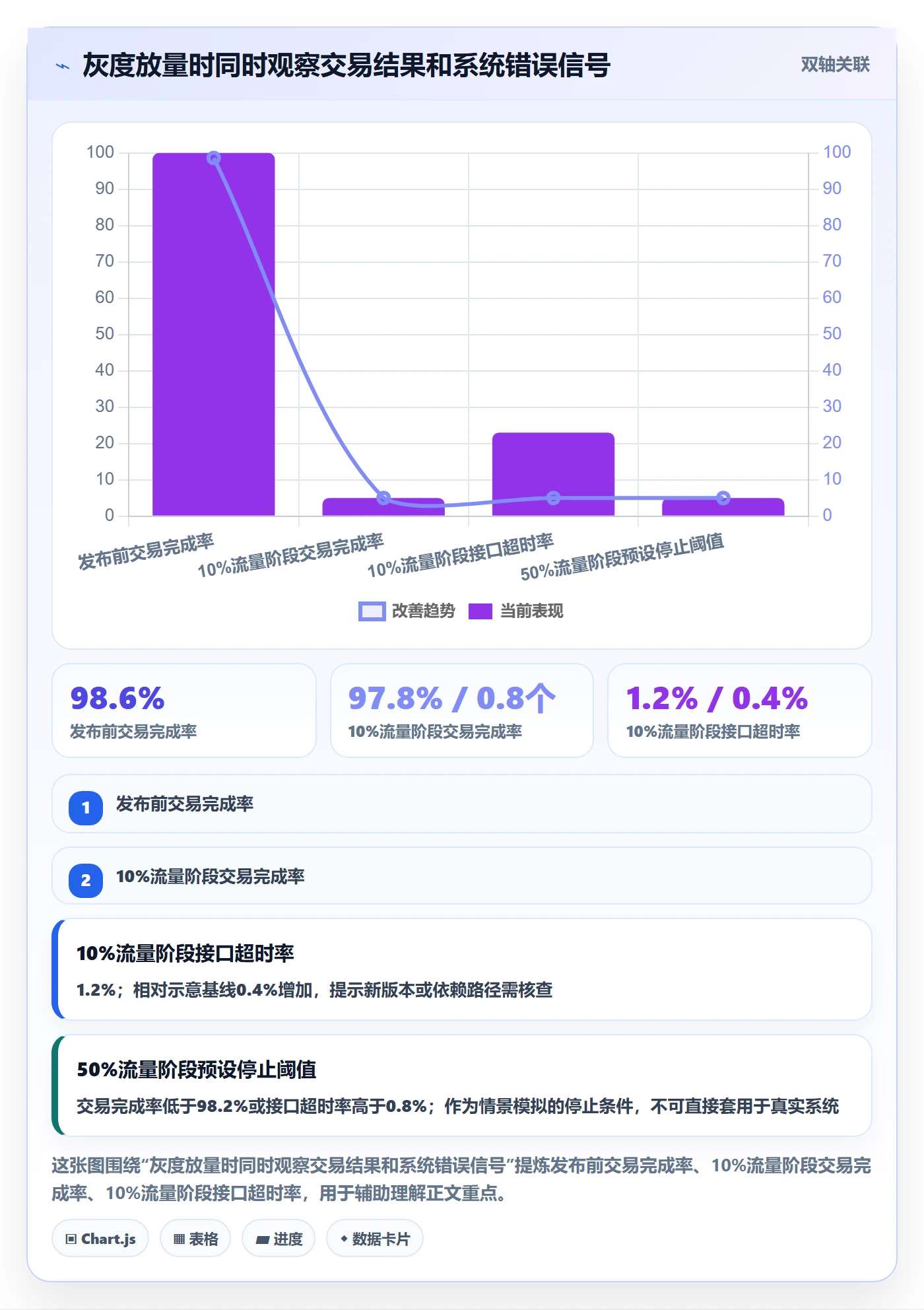Image resolution: width=924 pixels, height=1310 pixels.
Task: Open the 发布前交易完成率 list row
Action: (x=462, y=804)
